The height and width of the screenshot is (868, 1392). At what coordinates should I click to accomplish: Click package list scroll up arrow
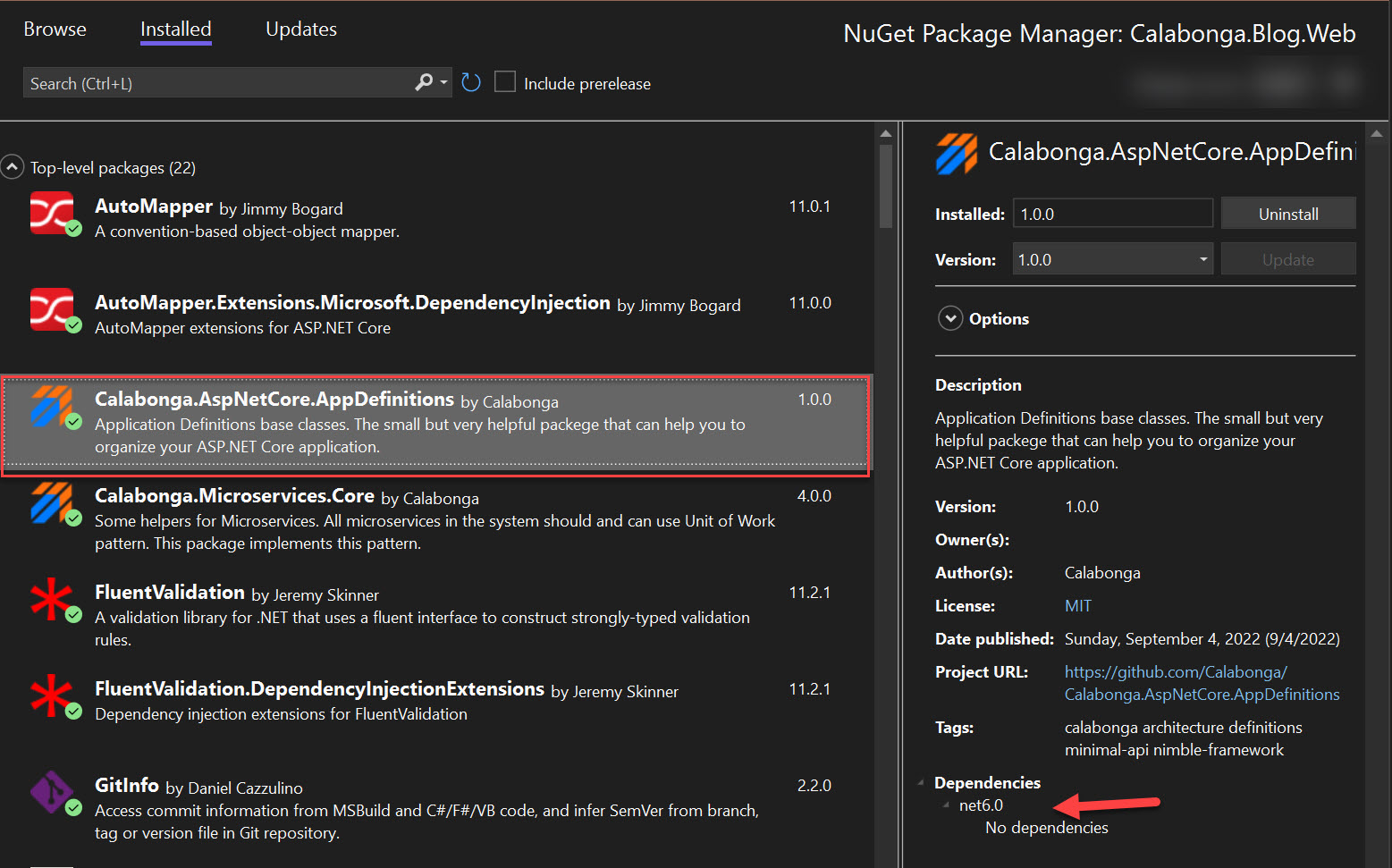point(886,133)
